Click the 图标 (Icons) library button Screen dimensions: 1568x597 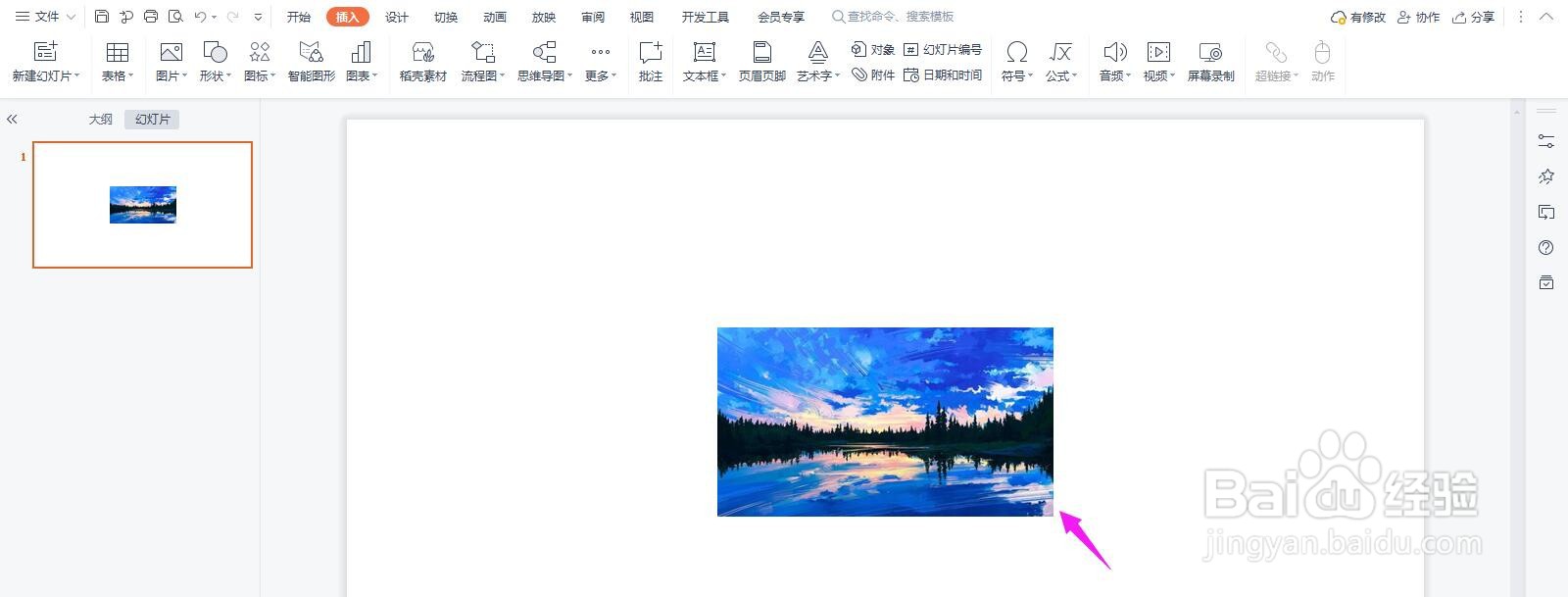(260, 52)
